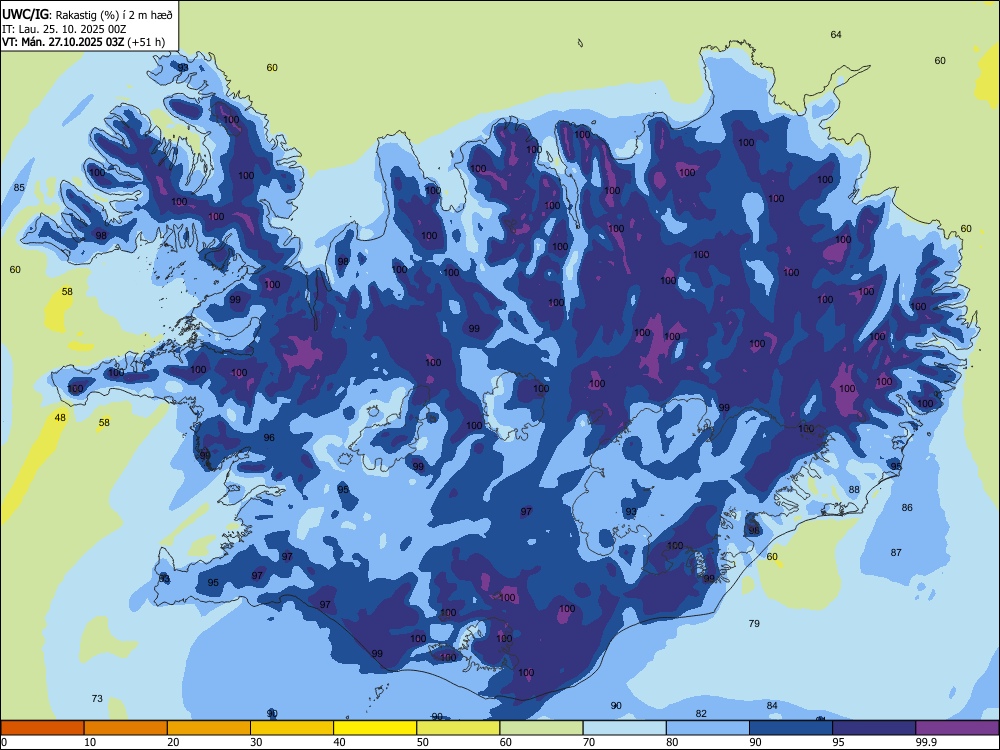Click the '99.9' legend tick label
This screenshot has height=750, width=1000.
pyautogui.click(x=926, y=742)
